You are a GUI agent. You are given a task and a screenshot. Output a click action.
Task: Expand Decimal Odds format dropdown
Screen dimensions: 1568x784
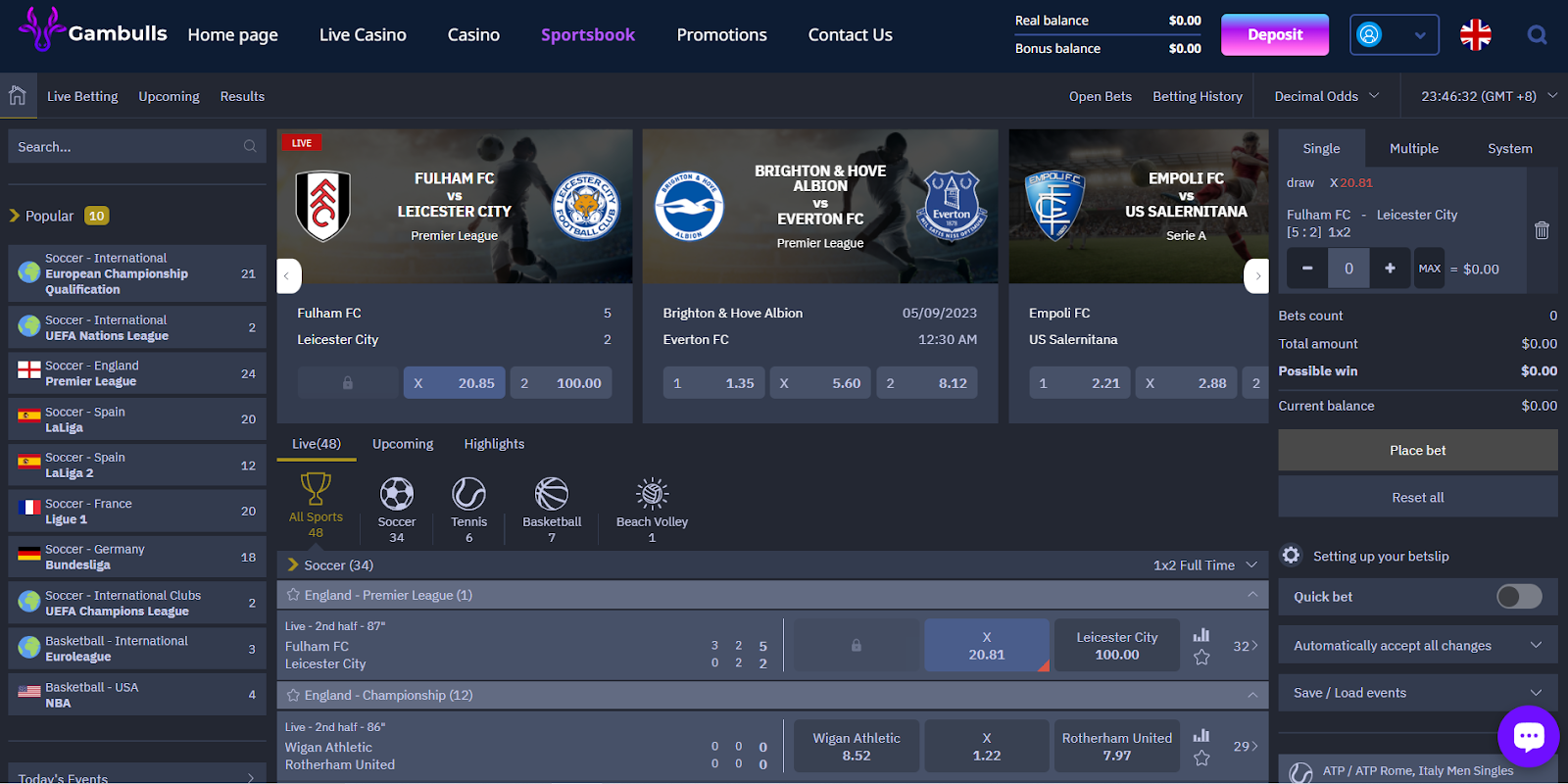(x=1327, y=96)
